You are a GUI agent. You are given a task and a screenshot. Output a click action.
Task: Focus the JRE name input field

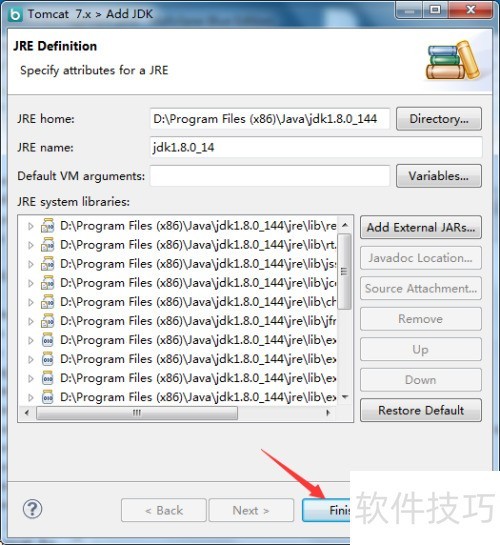[316, 147]
